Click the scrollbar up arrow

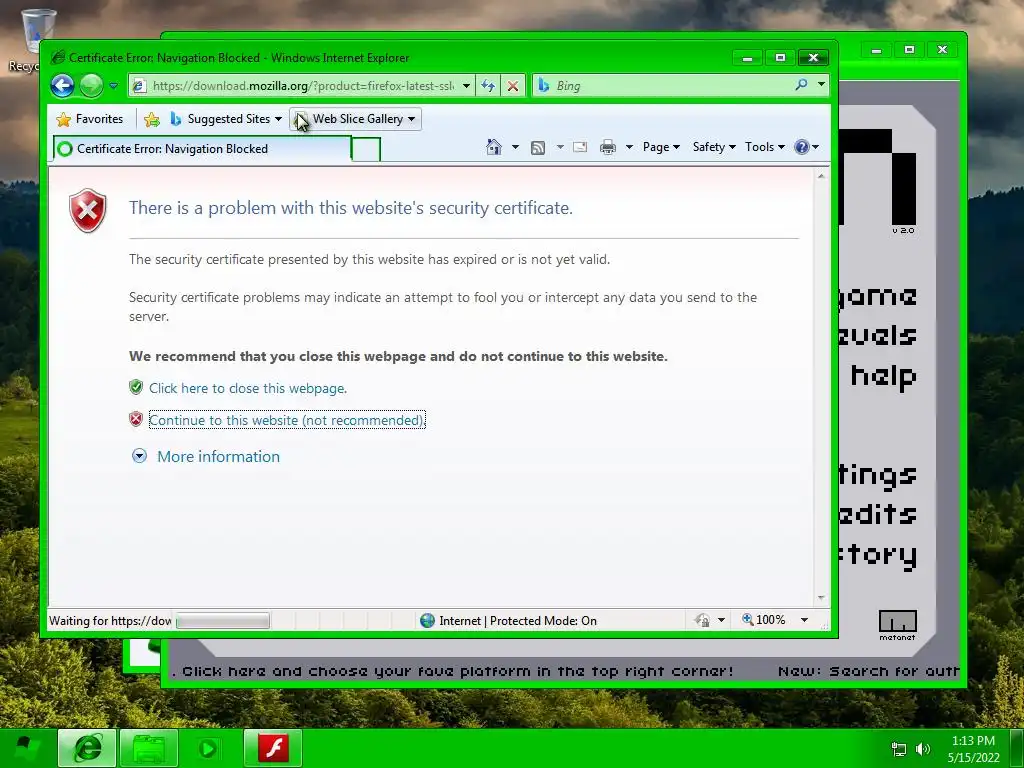pyautogui.click(x=821, y=176)
